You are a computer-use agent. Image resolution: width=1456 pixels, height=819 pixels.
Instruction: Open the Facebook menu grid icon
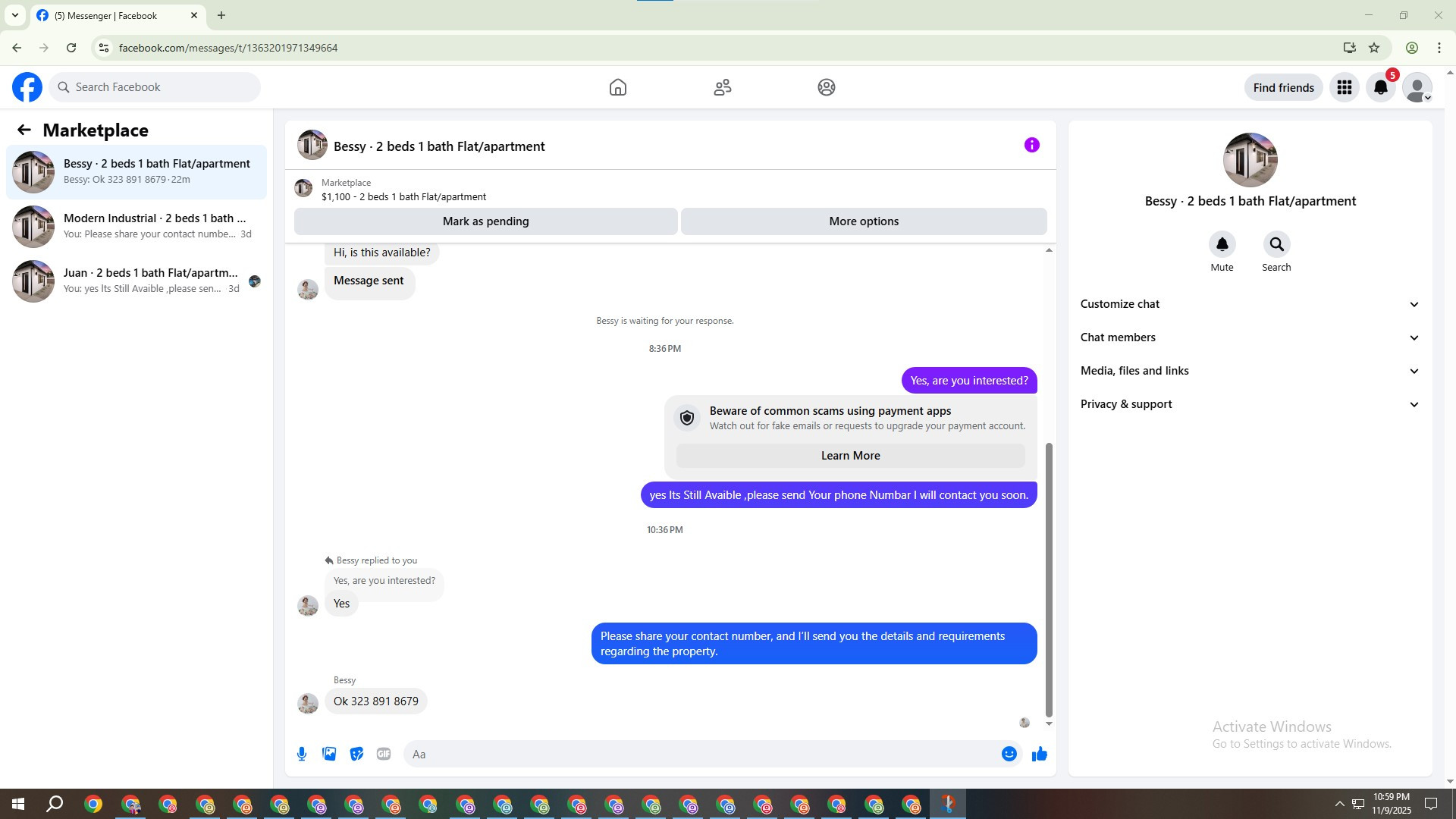[1345, 87]
